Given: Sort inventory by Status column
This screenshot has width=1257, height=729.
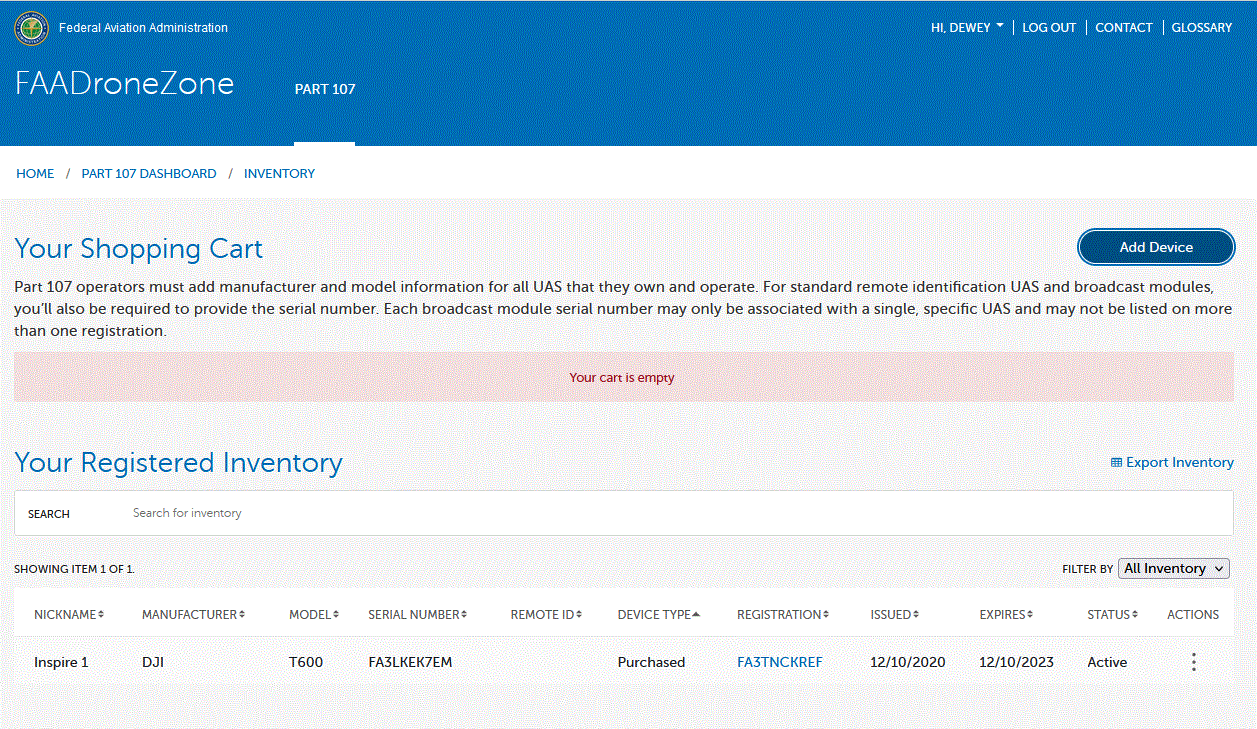Looking at the screenshot, I should coord(1112,615).
